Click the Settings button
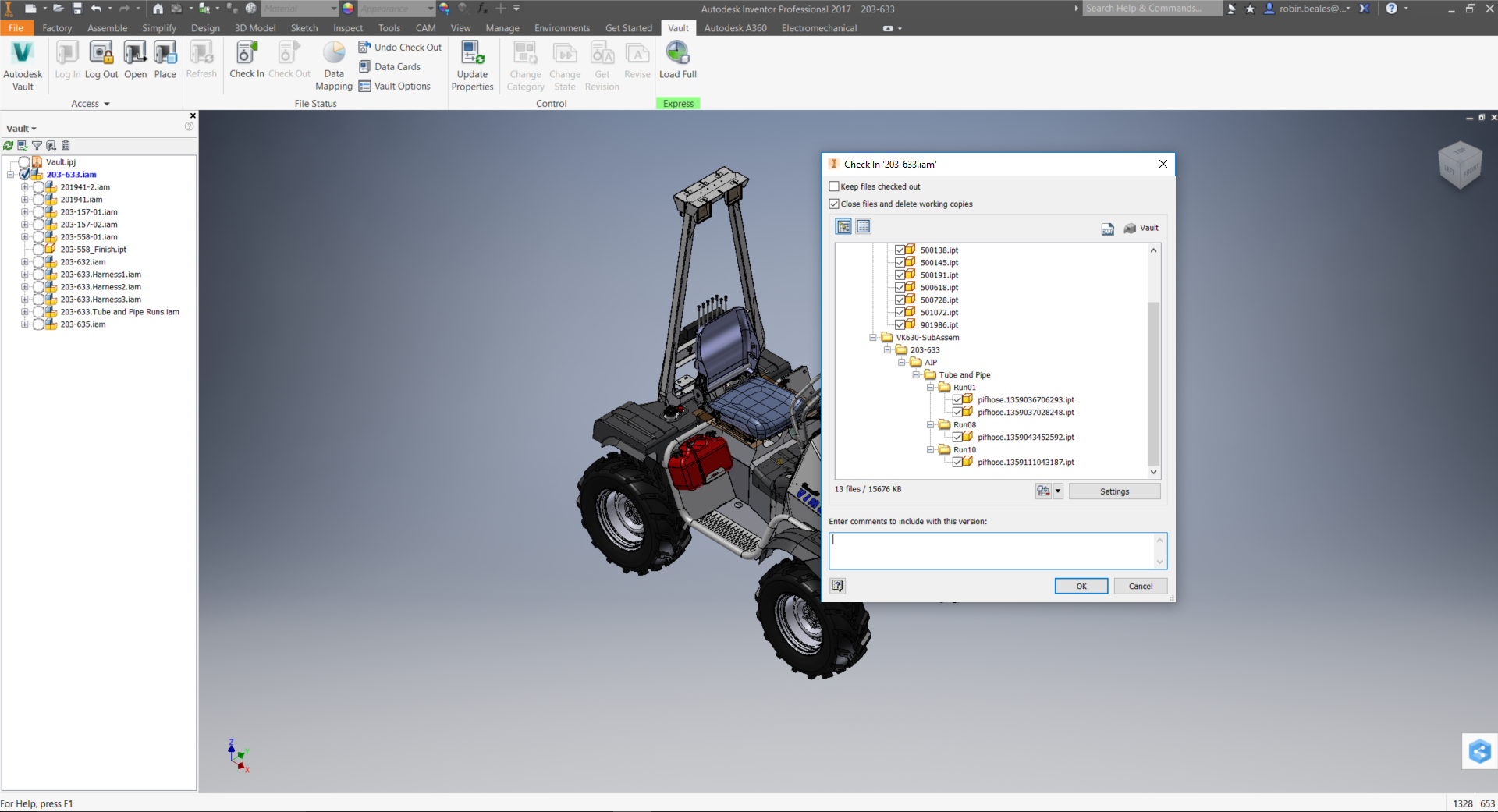 [x=1114, y=491]
